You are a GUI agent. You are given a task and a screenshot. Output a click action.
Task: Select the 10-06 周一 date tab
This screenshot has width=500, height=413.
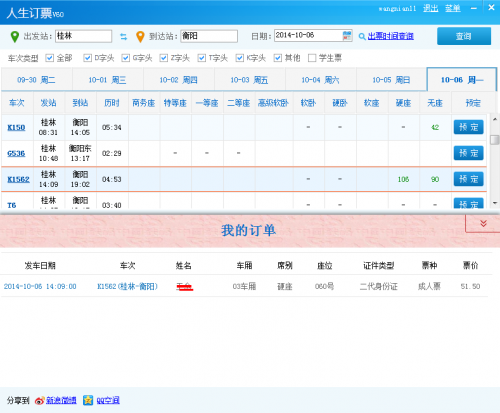462,80
